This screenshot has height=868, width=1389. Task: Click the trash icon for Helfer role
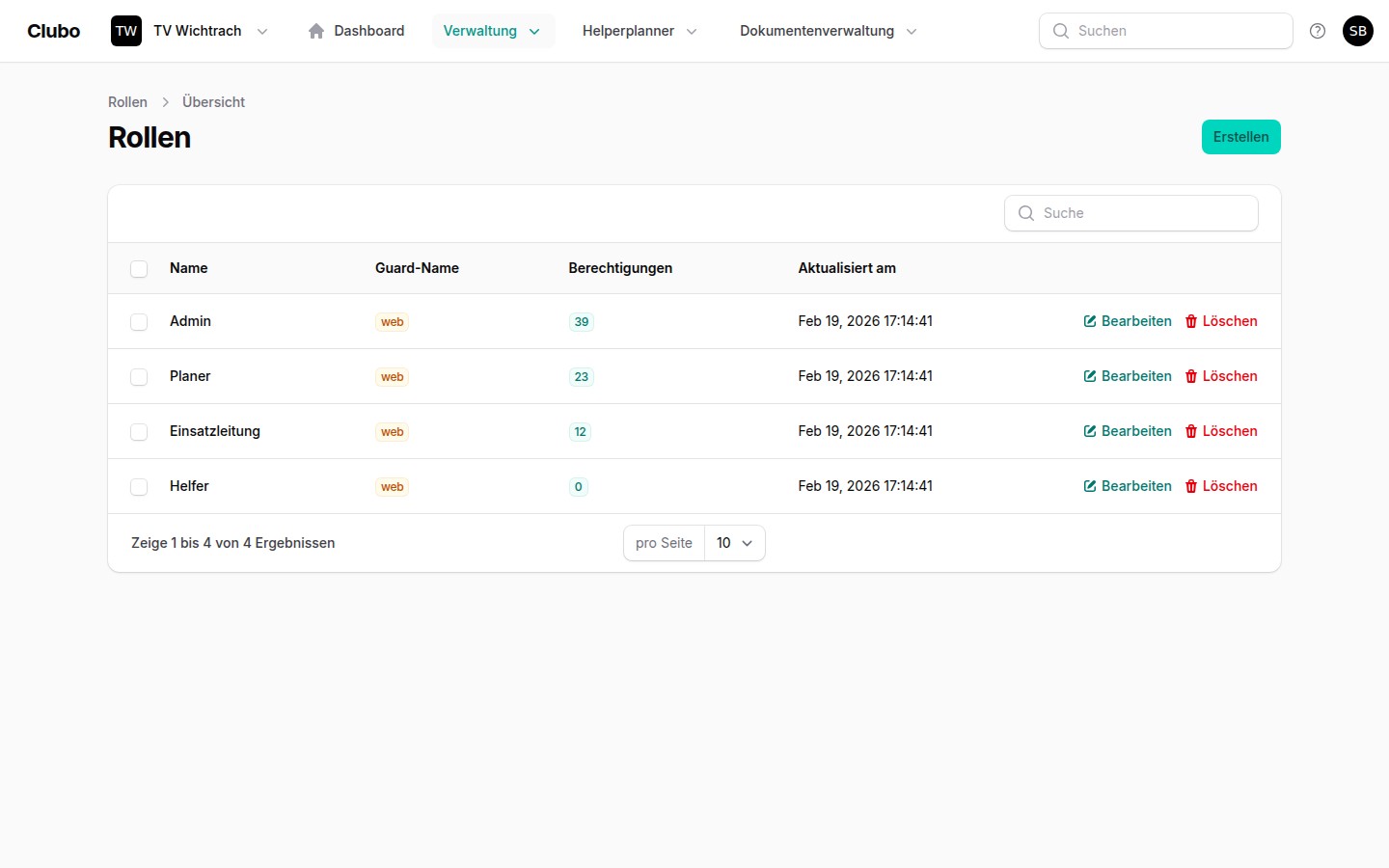point(1191,486)
